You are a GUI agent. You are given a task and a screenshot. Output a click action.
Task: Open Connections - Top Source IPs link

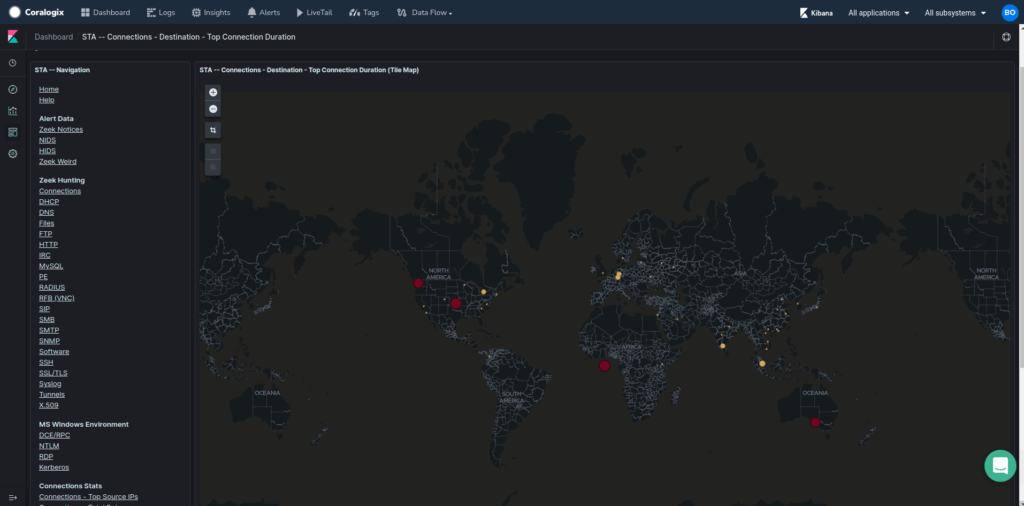[88, 497]
